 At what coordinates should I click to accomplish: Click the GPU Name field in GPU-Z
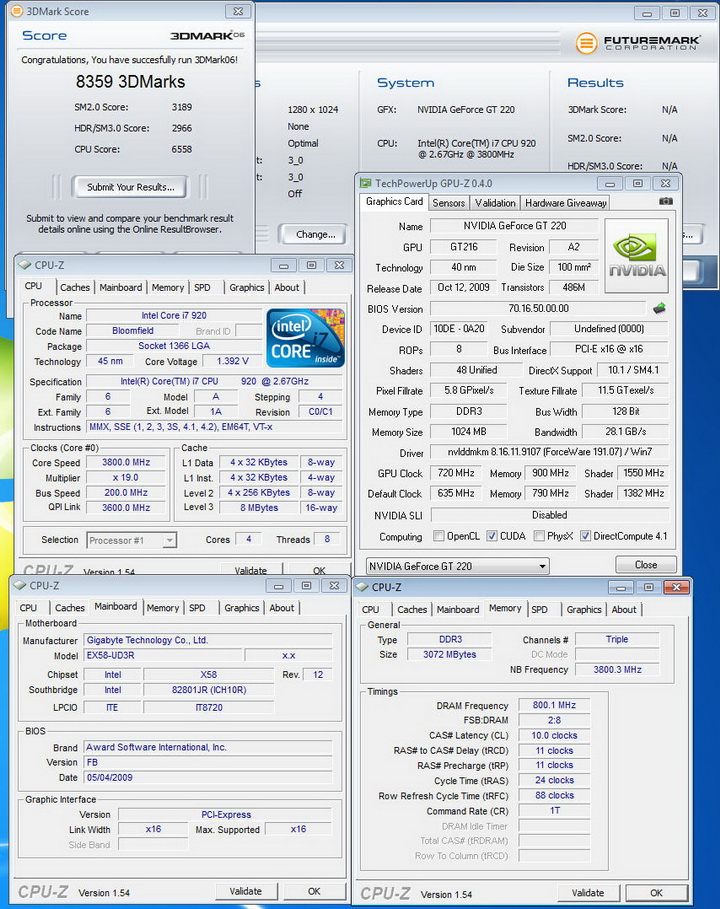tap(514, 226)
